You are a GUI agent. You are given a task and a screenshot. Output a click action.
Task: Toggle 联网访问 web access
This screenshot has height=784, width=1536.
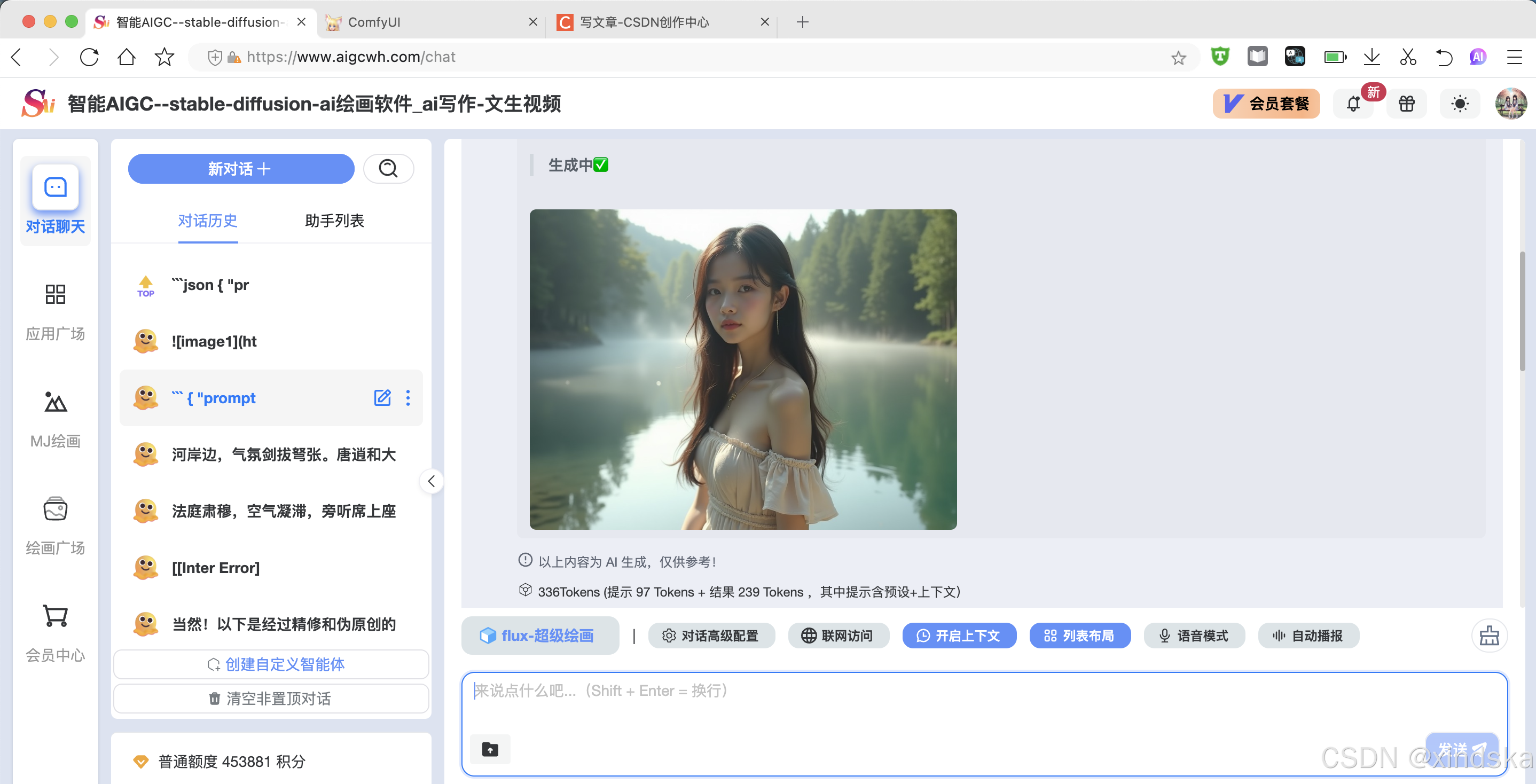coord(838,636)
